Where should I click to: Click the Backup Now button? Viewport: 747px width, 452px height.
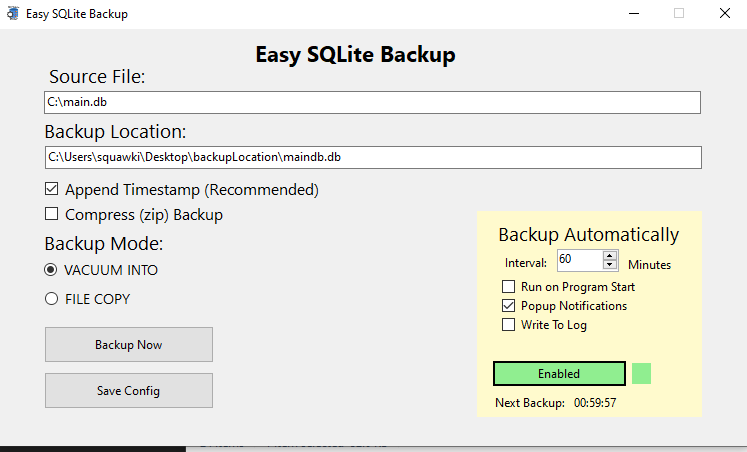pyautogui.click(x=129, y=344)
